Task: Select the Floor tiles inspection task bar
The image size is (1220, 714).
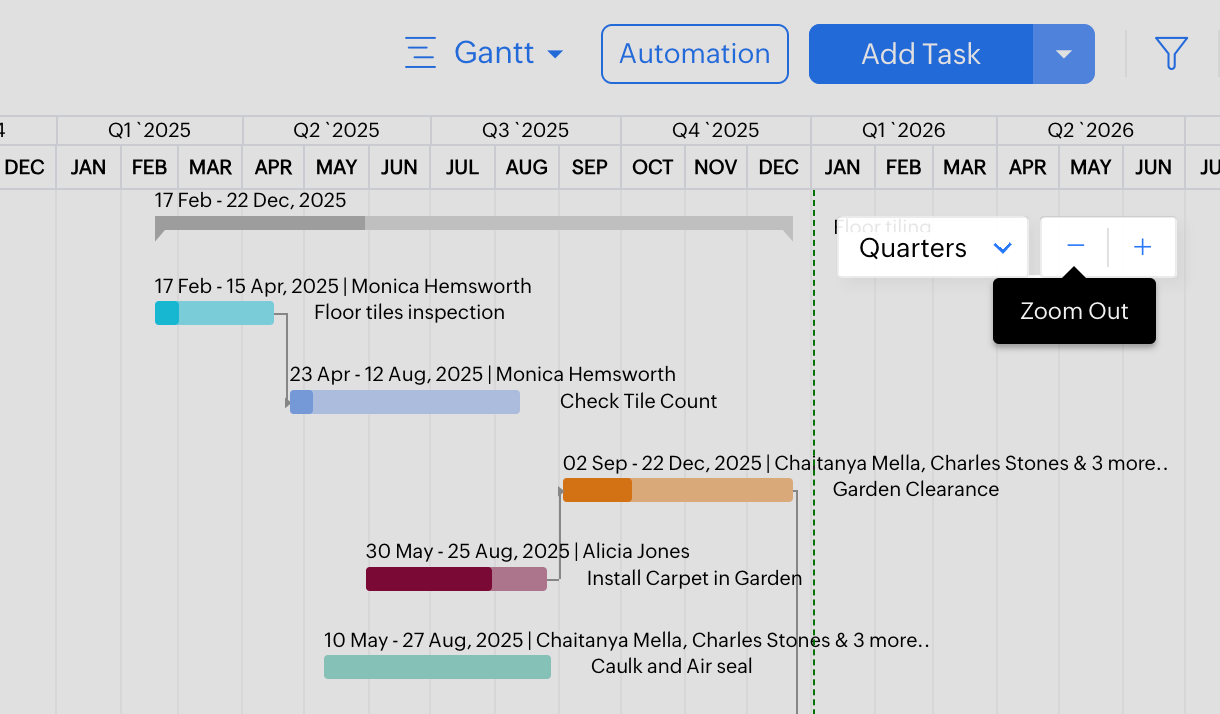Action: 214,313
